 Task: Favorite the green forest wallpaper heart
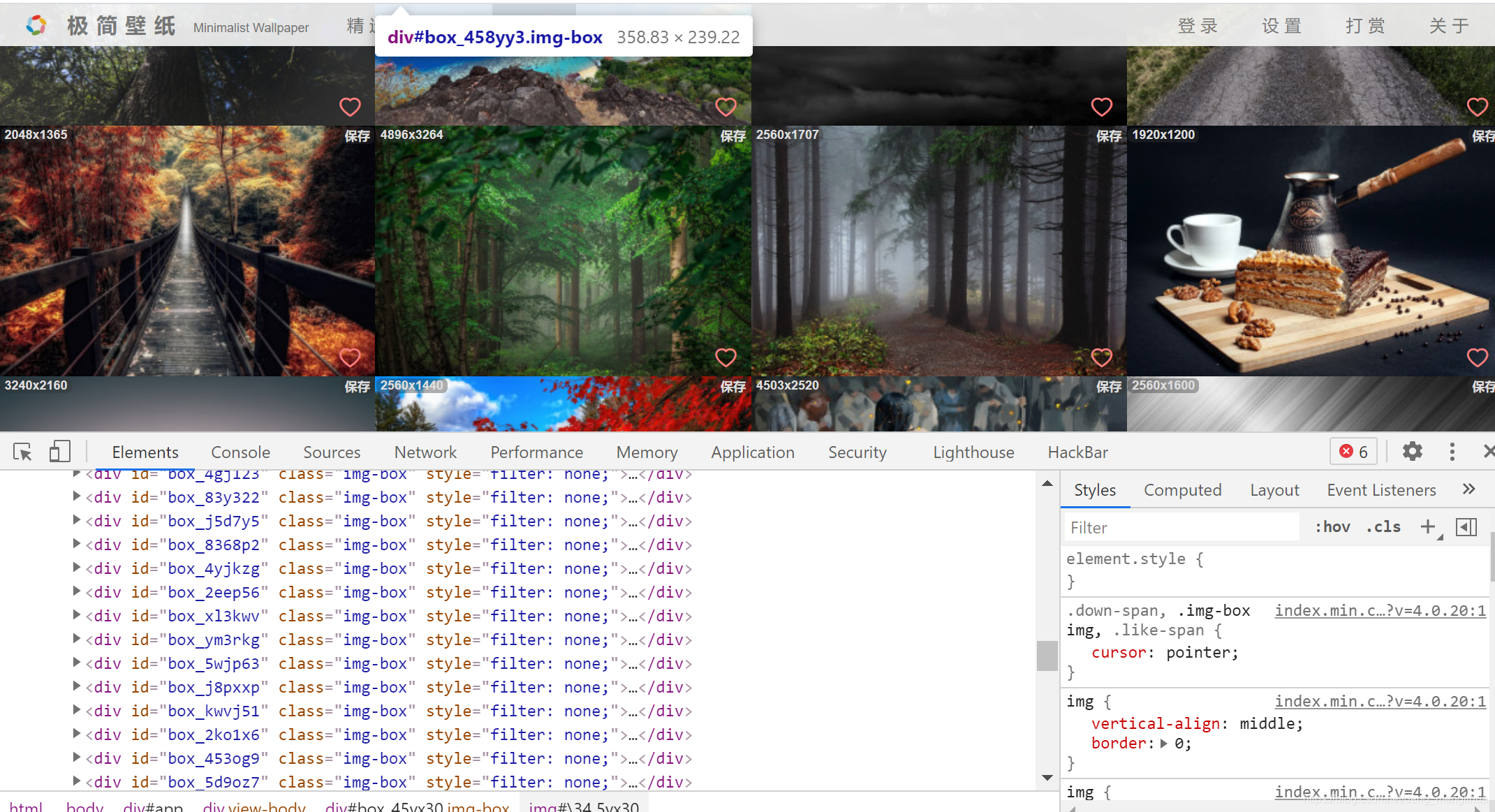coord(726,357)
